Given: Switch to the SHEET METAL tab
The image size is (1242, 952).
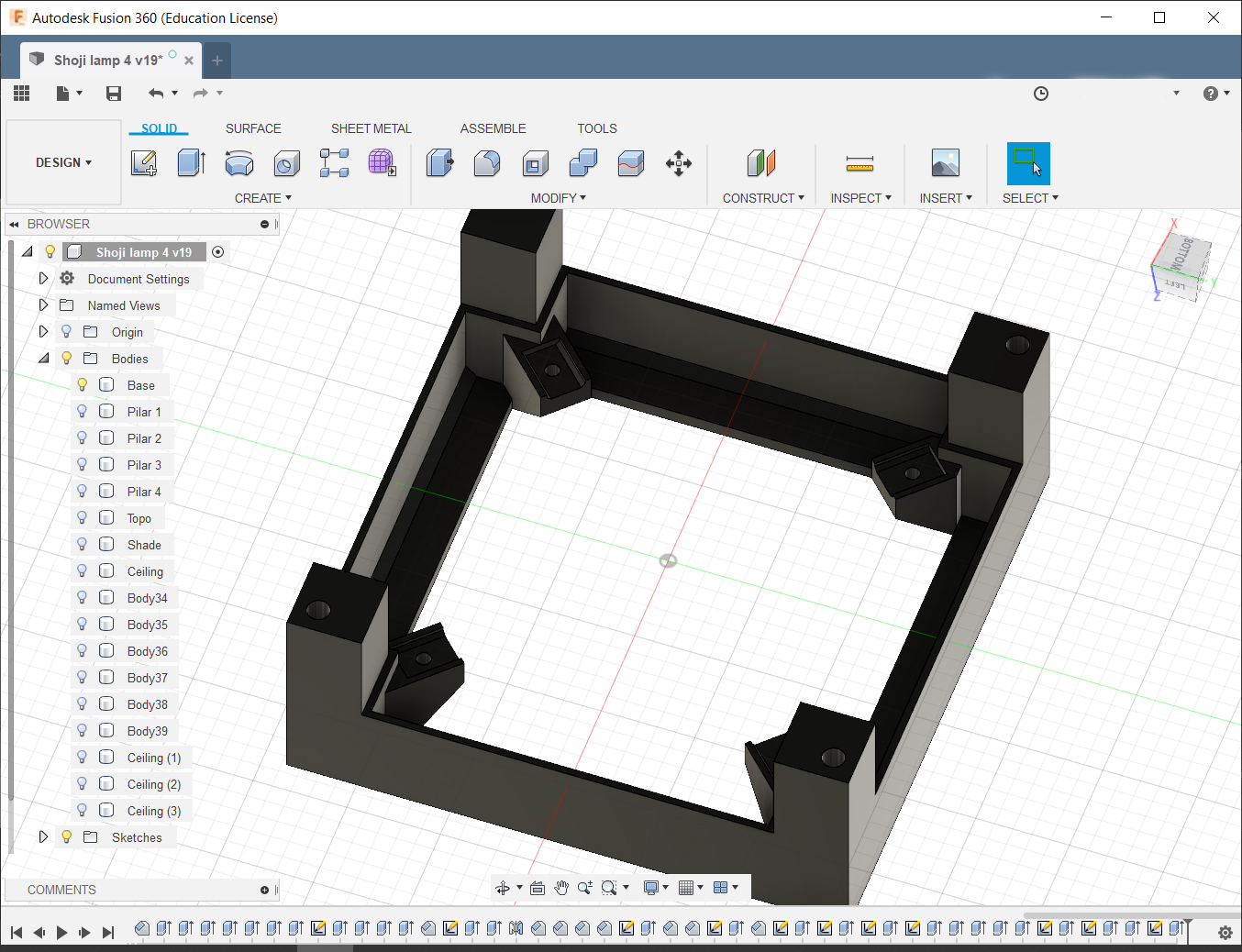Looking at the screenshot, I should coord(371,128).
